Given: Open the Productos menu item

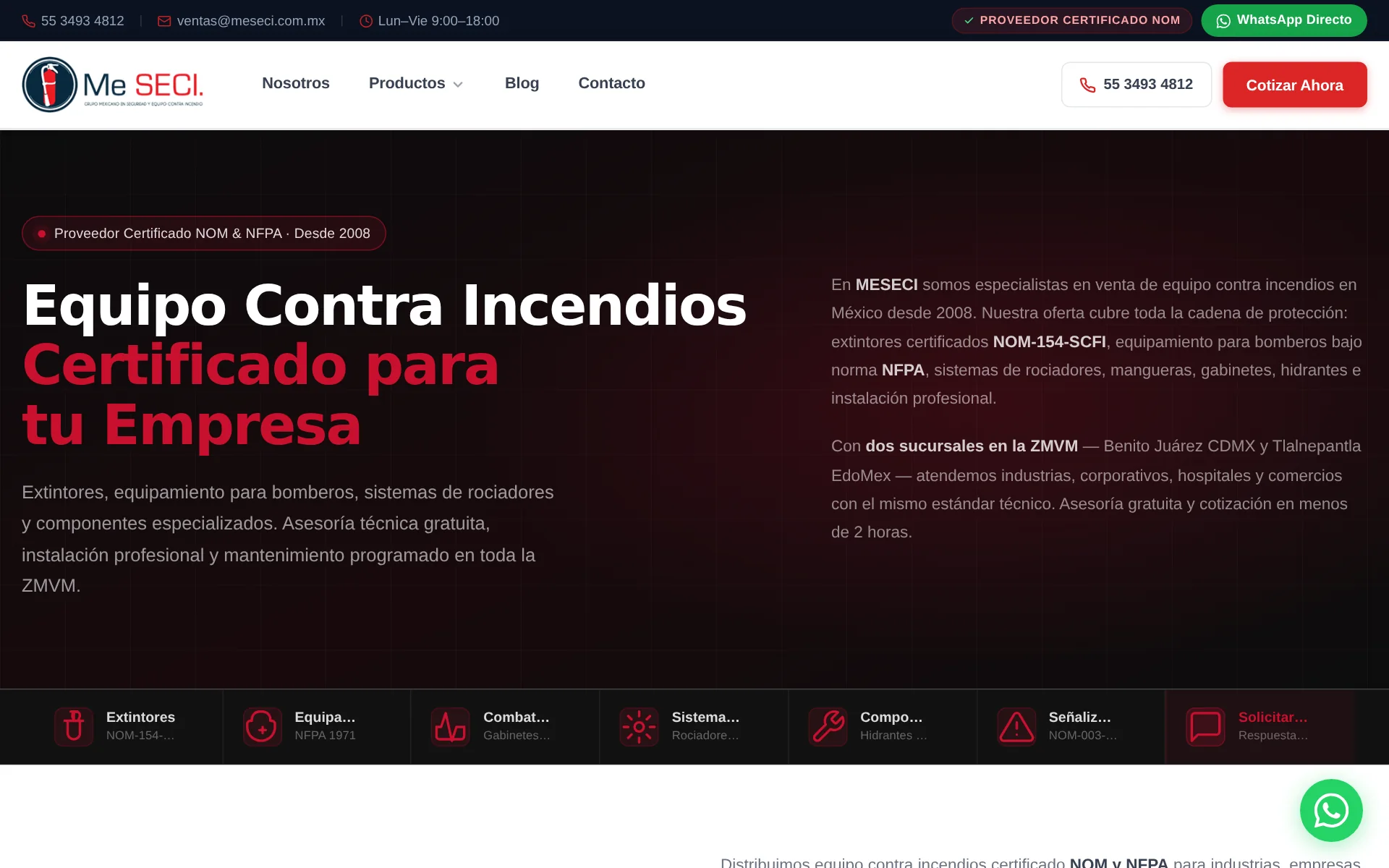Looking at the screenshot, I should point(416,83).
